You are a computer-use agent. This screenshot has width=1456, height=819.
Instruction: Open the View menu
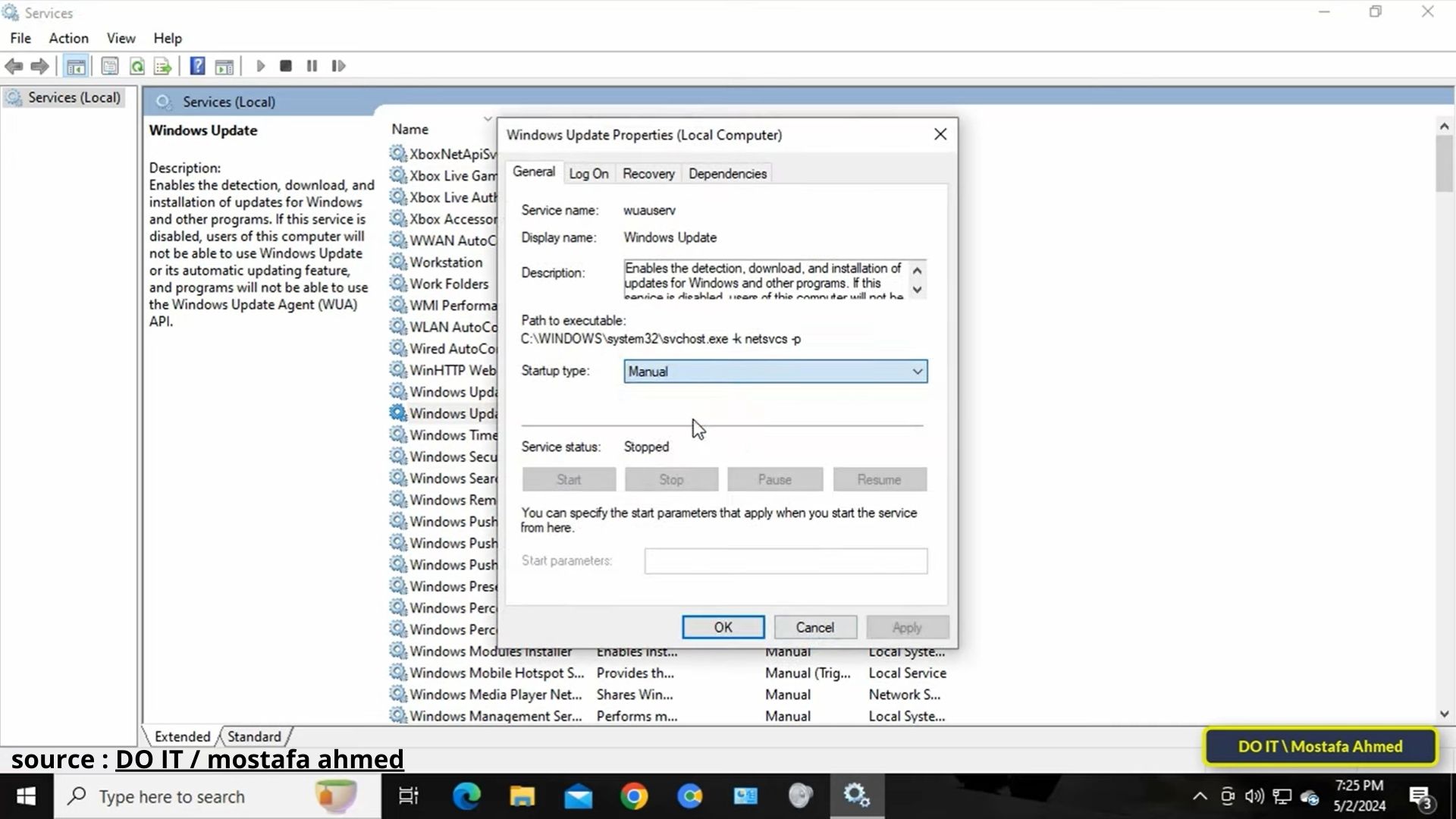pyautogui.click(x=121, y=38)
